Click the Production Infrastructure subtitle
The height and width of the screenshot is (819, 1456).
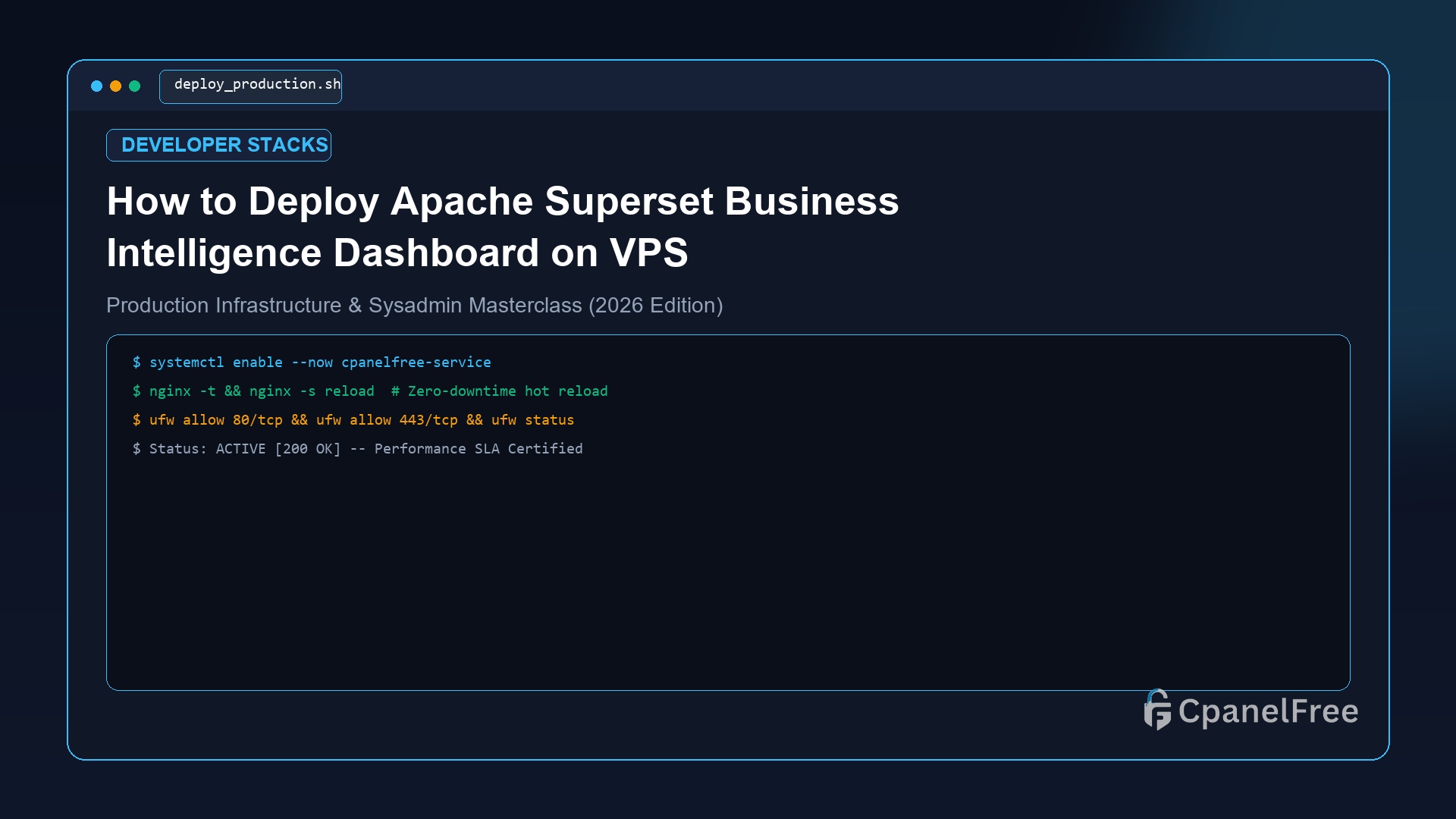coord(414,305)
